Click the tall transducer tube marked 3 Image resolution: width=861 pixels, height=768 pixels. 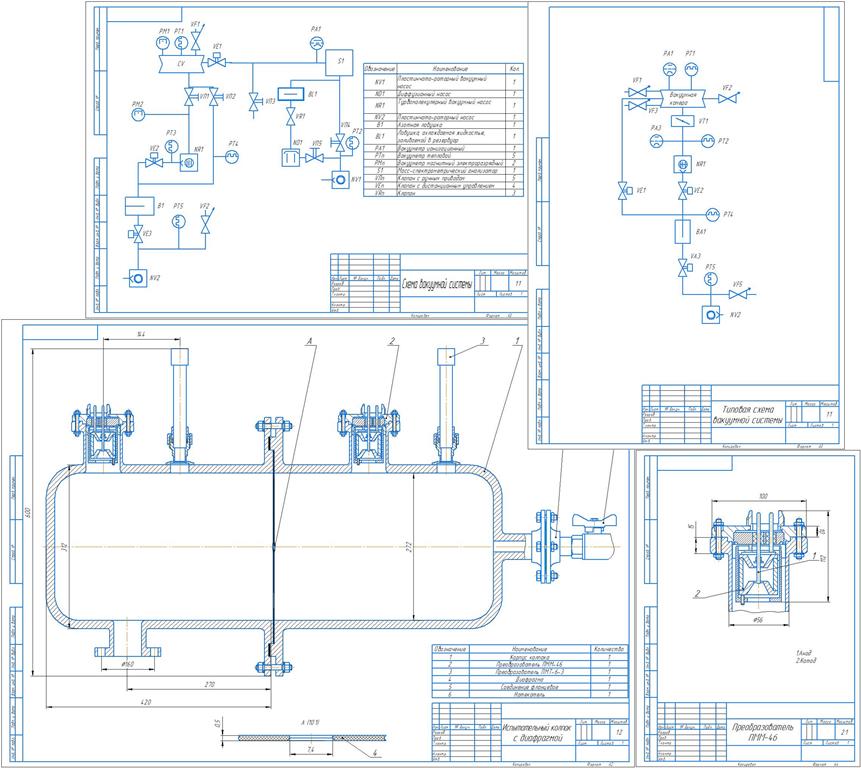click(446, 408)
